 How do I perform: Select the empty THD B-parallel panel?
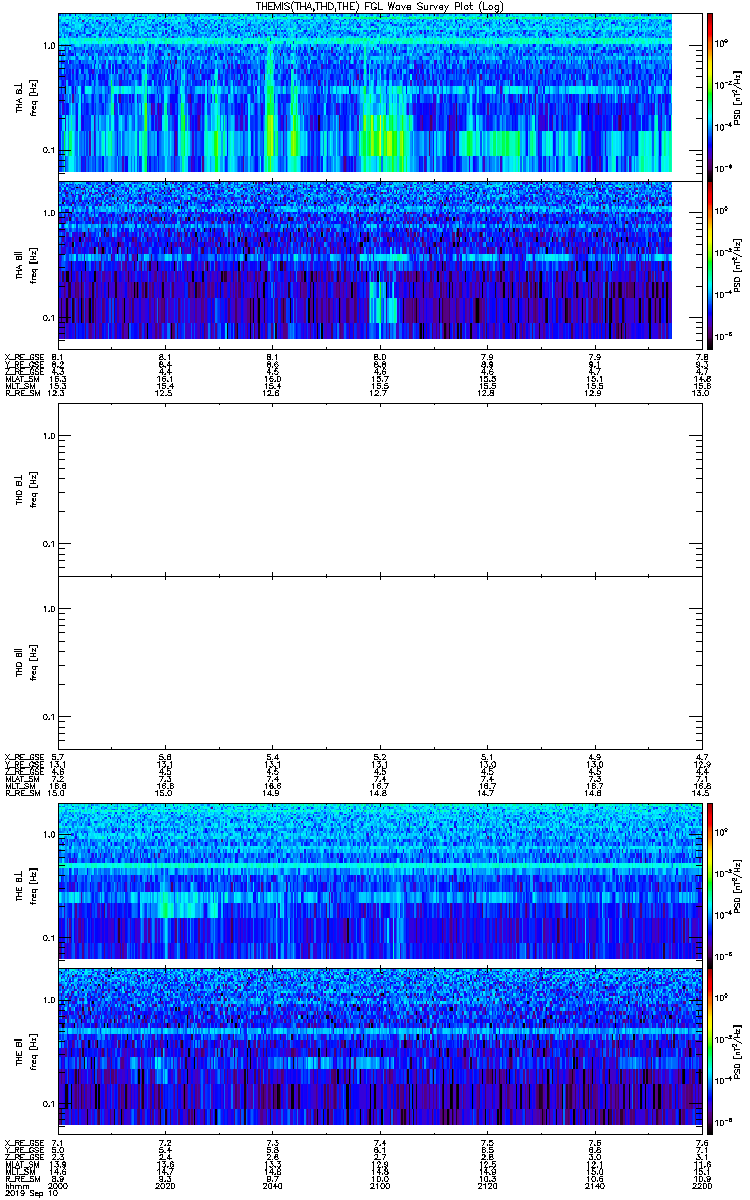380,662
